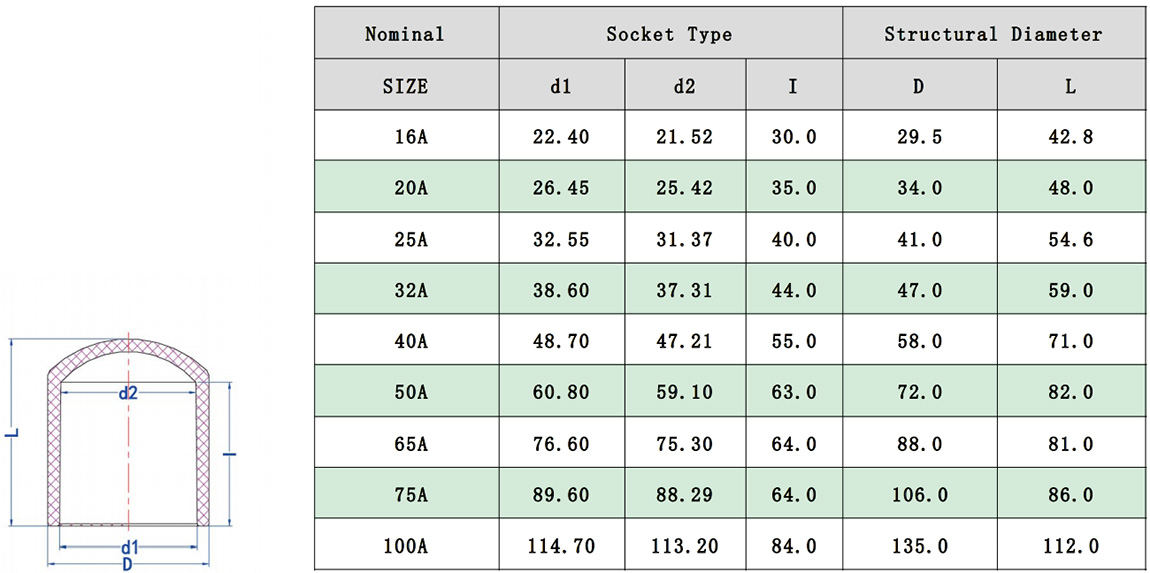Click the 16A size row label
This screenshot has width=1150, height=573.
pos(405,137)
